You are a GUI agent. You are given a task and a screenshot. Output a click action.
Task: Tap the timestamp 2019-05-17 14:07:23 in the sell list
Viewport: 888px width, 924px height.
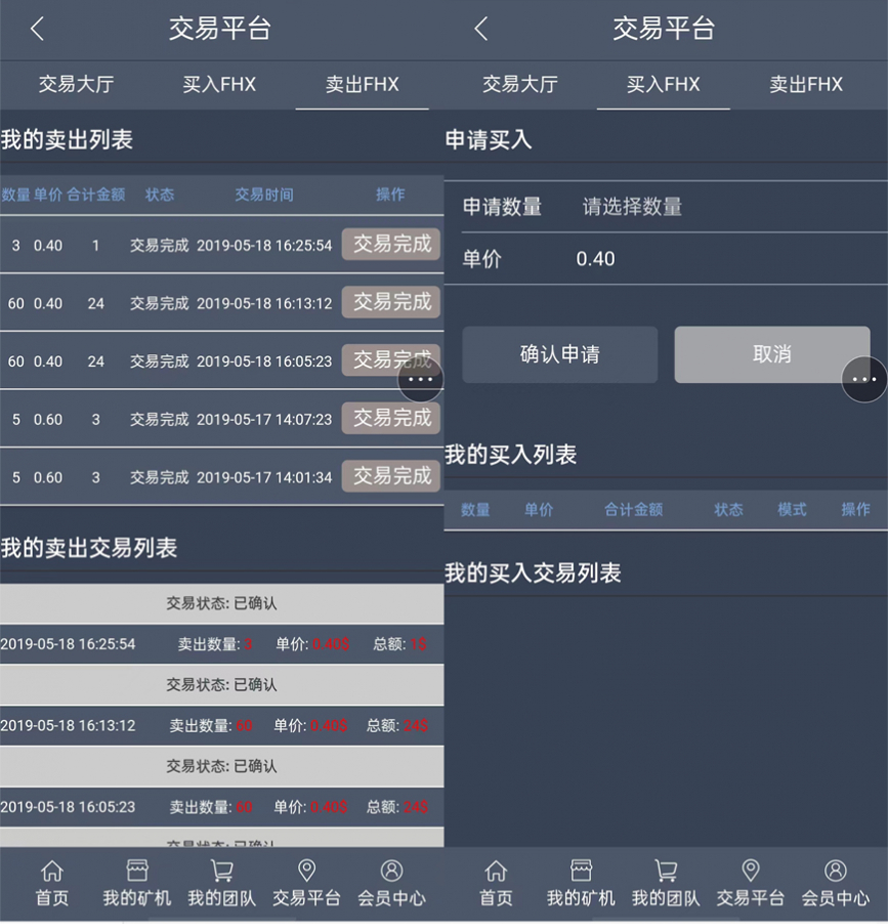pos(265,420)
